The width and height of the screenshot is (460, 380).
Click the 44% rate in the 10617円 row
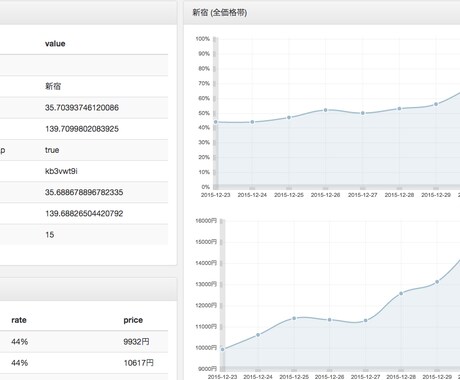pyautogui.click(x=20, y=363)
